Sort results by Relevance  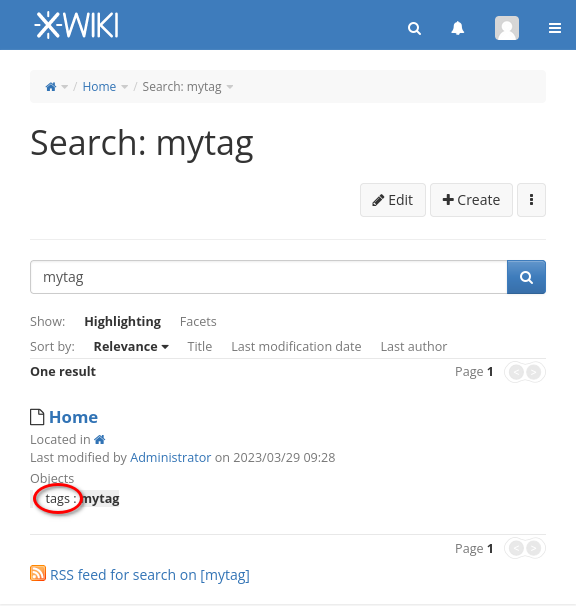(131, 347)
